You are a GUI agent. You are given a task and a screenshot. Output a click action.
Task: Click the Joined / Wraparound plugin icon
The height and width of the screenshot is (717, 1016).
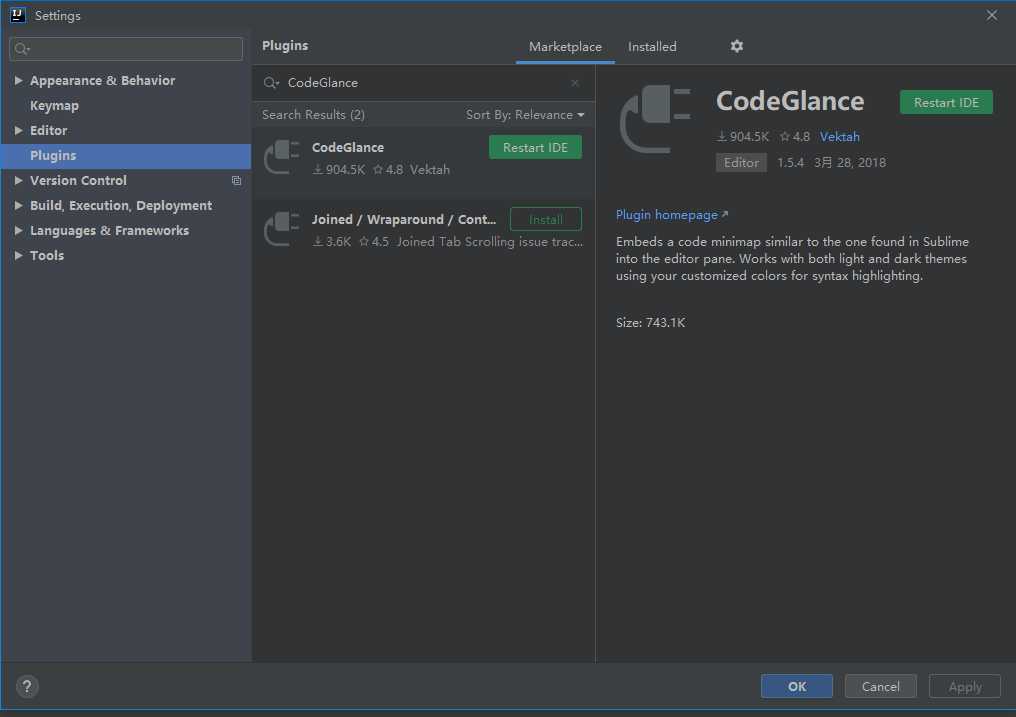[x=282, y=229]
